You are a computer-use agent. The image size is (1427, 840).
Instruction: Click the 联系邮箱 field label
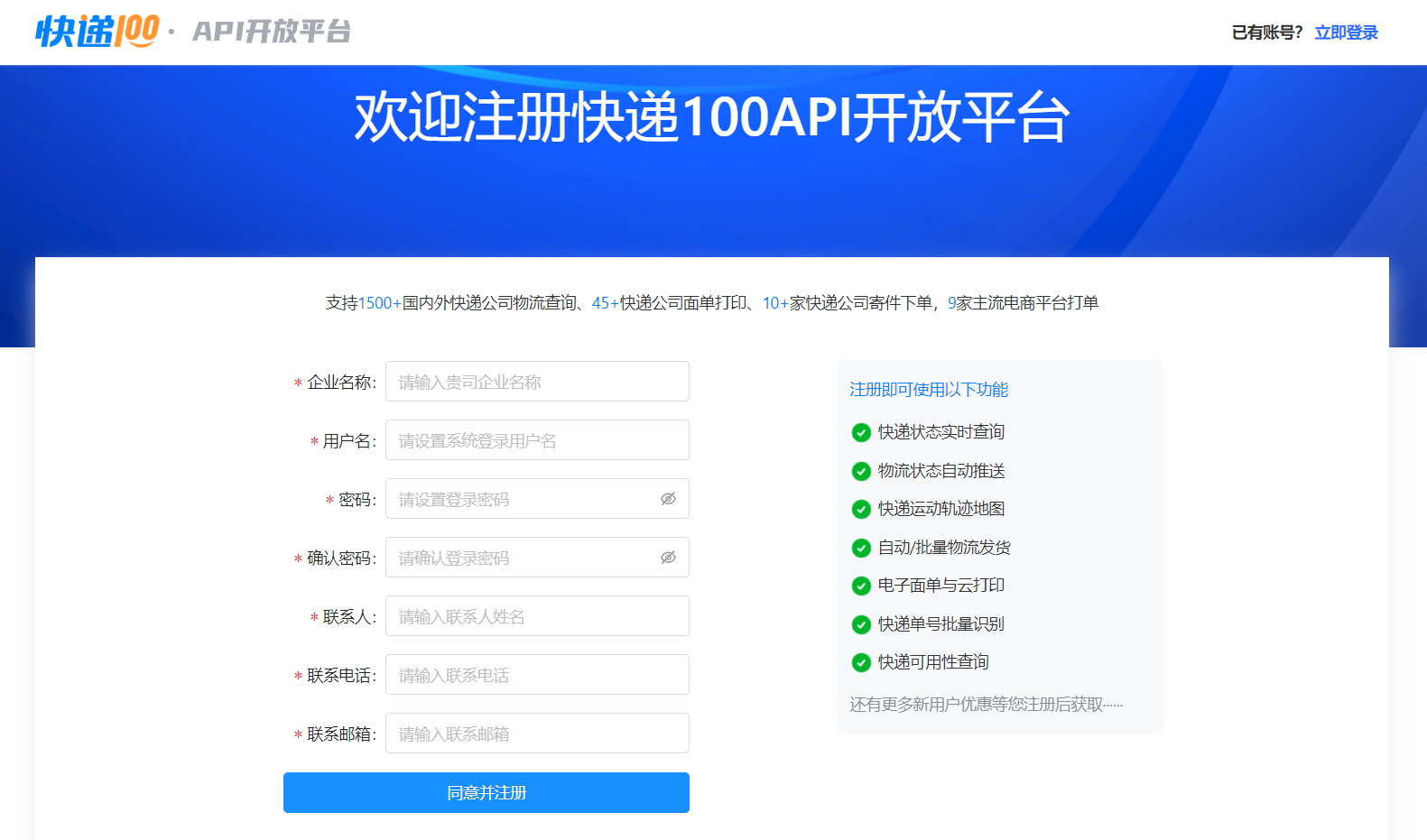[x=341, y=734]
